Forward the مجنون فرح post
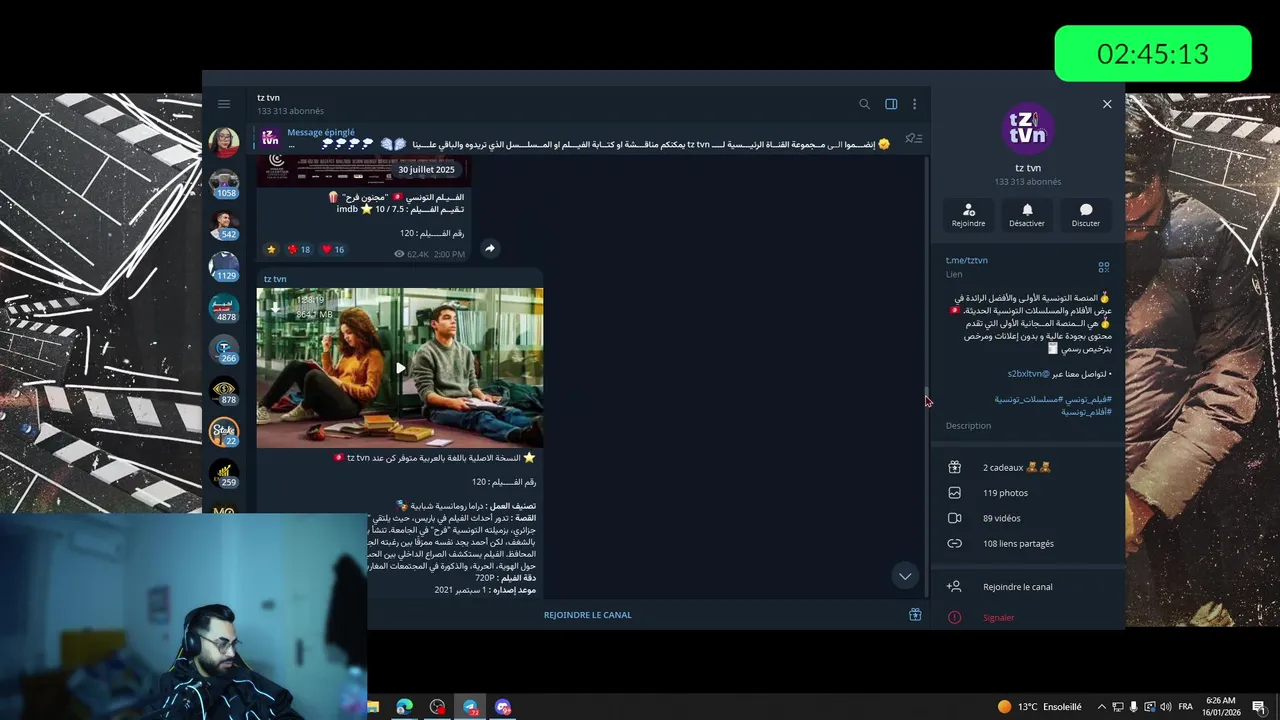 click(490, 248)
